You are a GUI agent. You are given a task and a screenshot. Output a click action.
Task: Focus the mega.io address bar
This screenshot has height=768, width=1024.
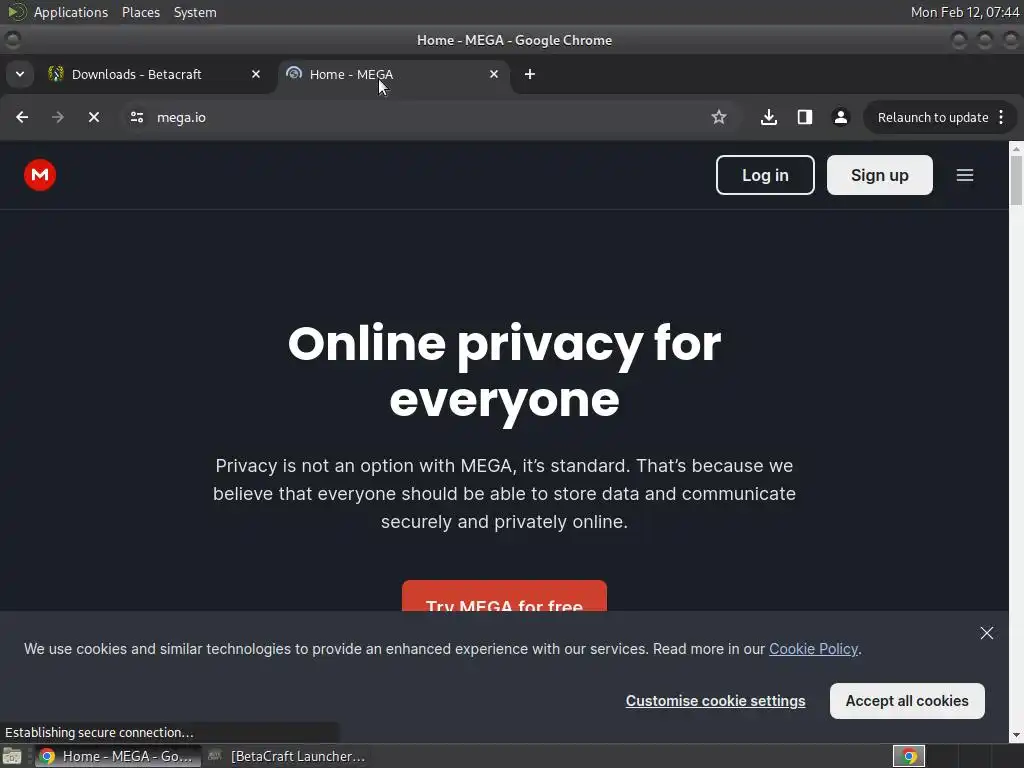point(418,117)
